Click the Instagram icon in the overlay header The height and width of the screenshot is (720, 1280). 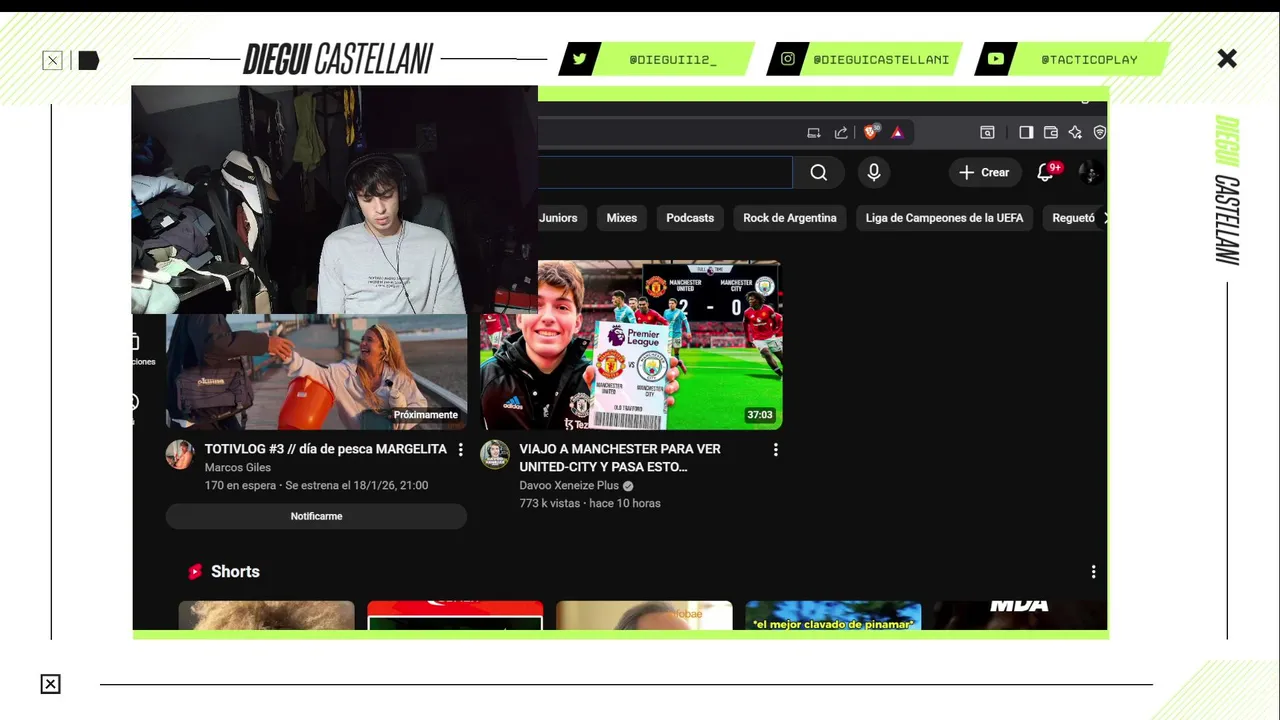pyautogui.click(x=788, y=59)
